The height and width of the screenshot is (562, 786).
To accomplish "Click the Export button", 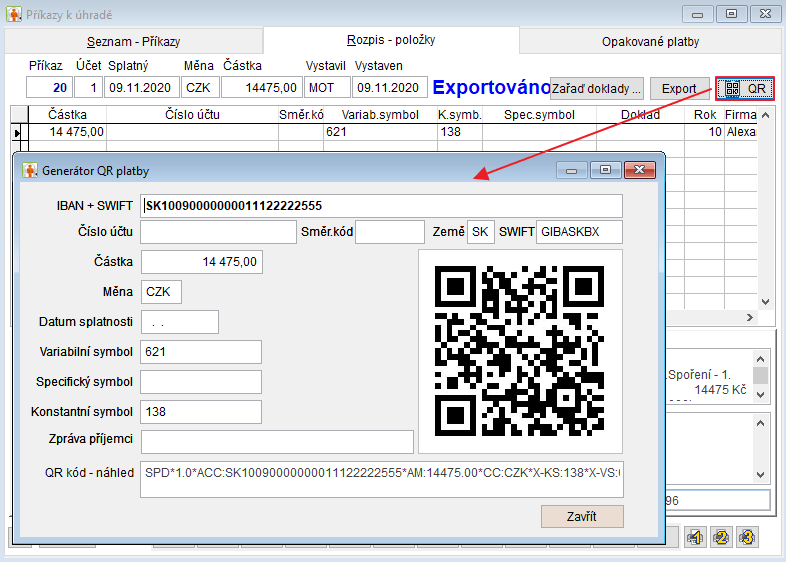I will tap(679, 89).
